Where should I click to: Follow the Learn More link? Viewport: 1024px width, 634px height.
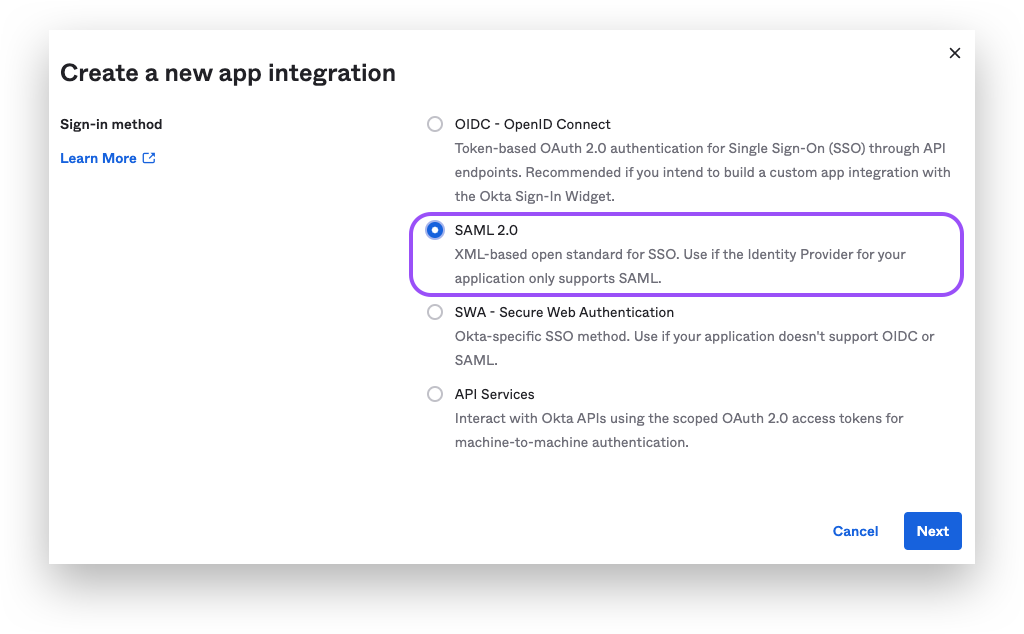[98, 158]
